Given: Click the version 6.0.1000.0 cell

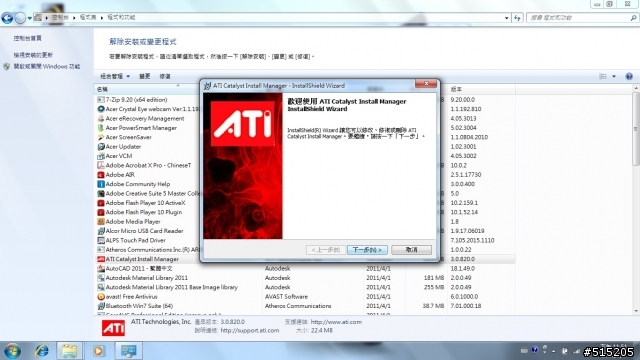Looking at the screenshot, I should click(464, 297).
